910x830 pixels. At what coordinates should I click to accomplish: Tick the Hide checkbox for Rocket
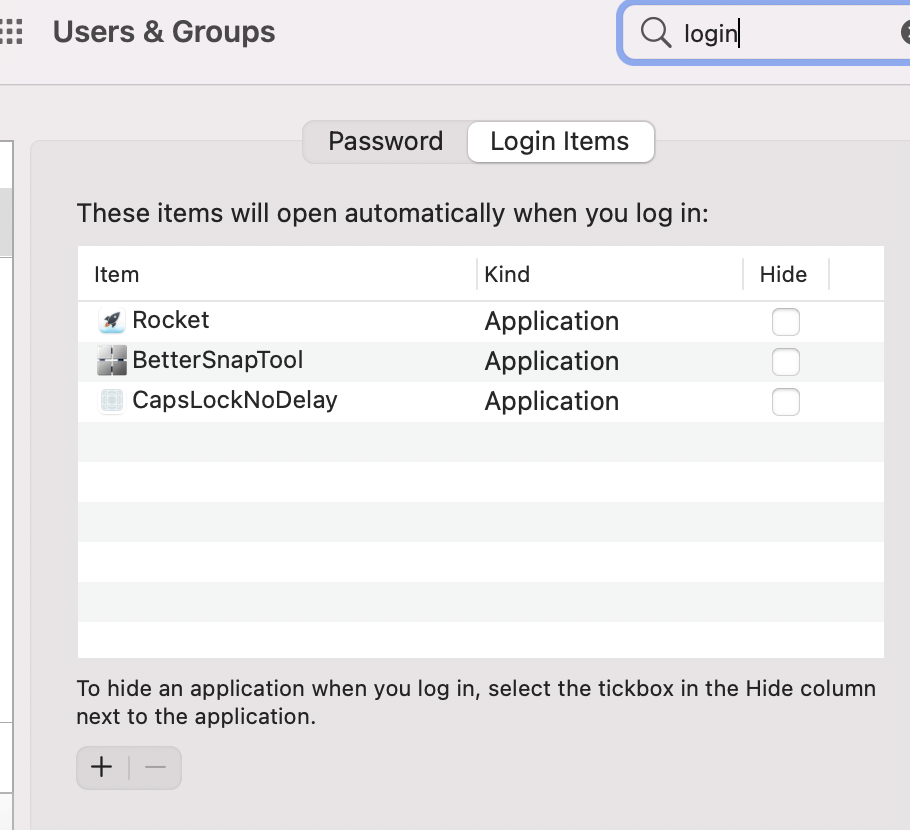point(786,322)
